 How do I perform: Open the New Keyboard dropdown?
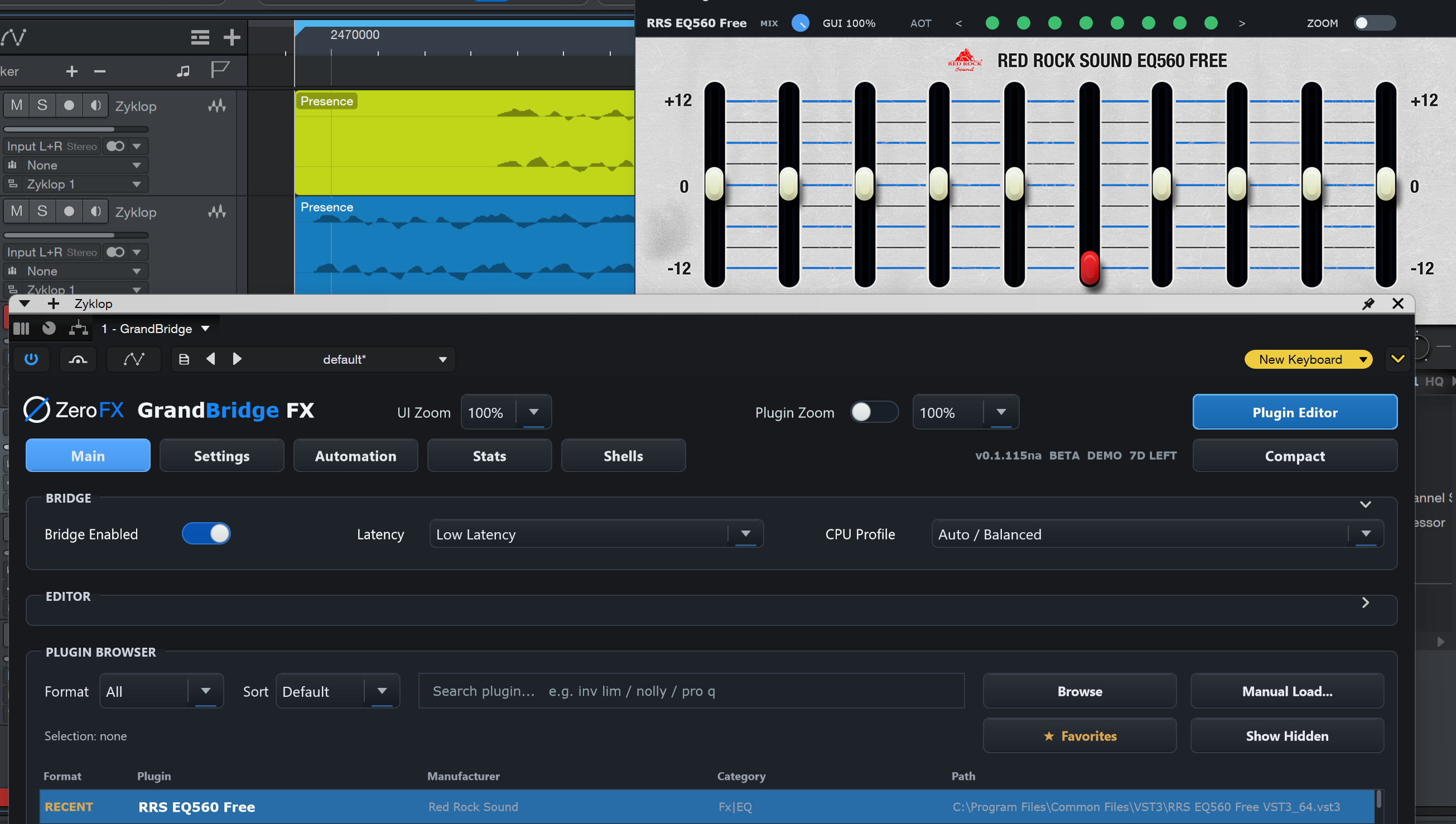pos(1308,359)
